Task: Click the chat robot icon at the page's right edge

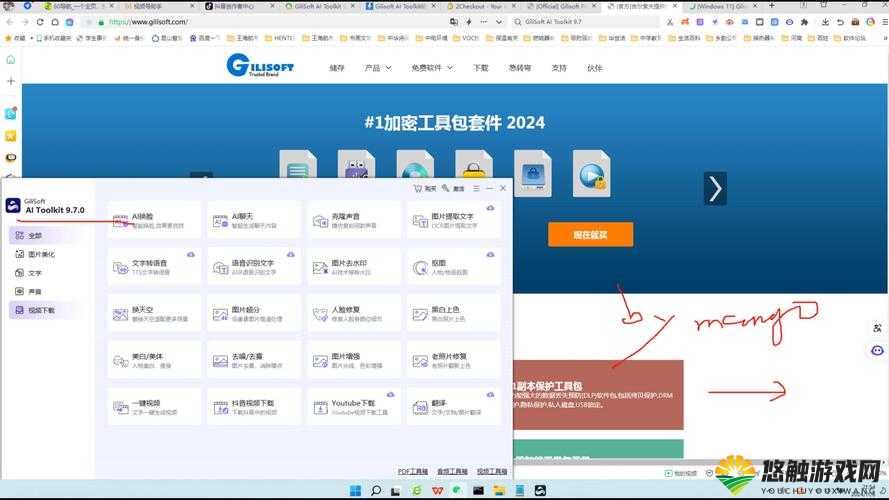Action: pyautogui.click(x=877, y=350)
